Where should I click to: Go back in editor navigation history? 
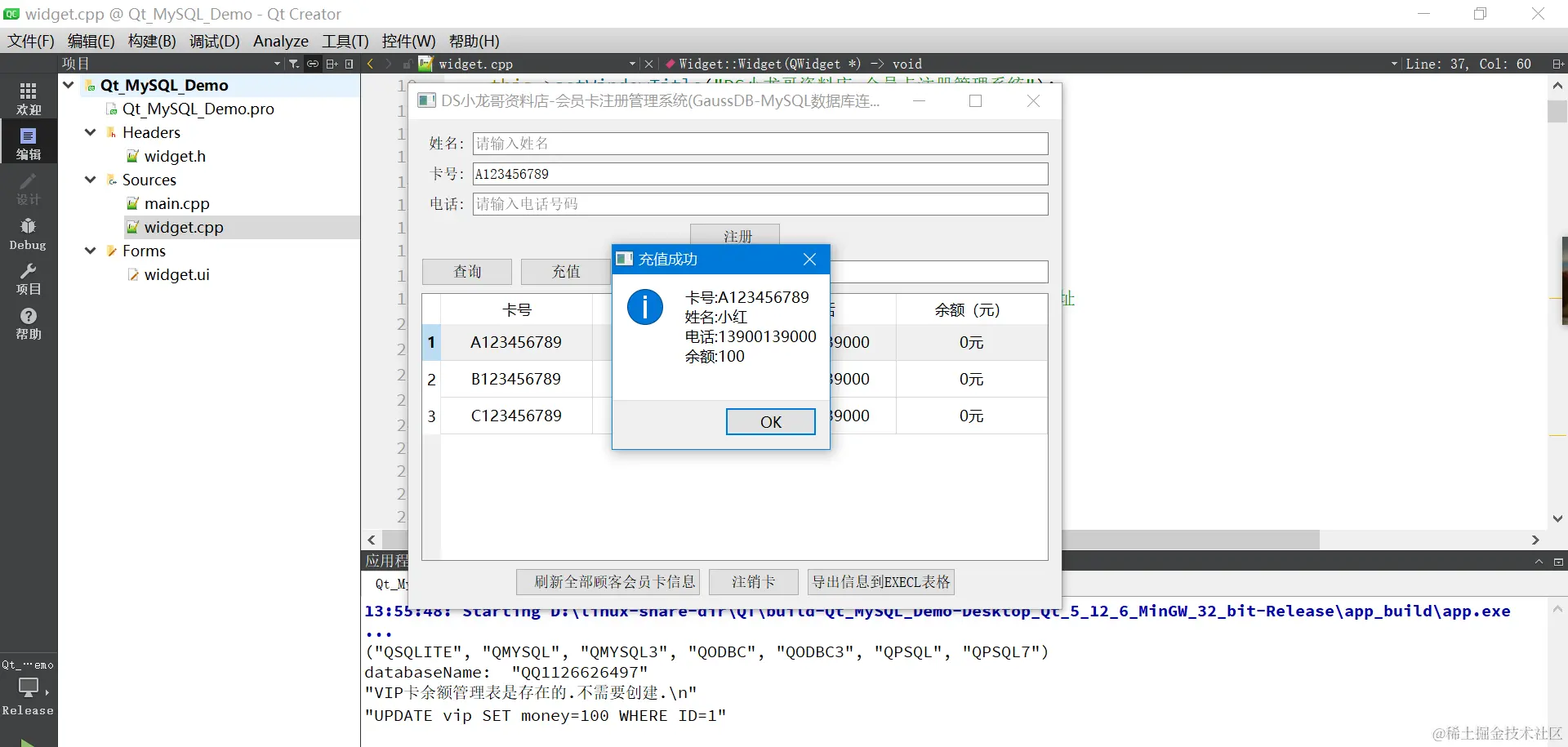point(371,64)
